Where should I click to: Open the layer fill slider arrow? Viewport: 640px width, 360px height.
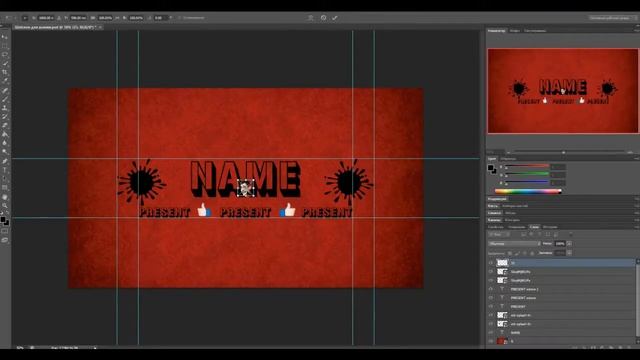569,253
